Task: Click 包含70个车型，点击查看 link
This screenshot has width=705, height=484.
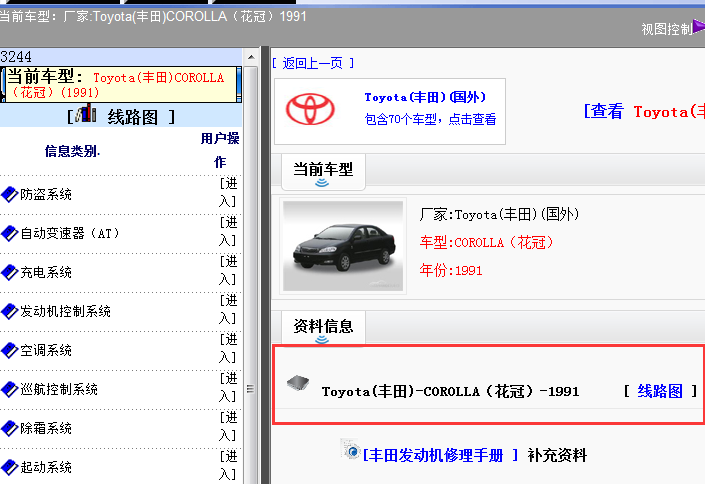Action: (430, 119)
